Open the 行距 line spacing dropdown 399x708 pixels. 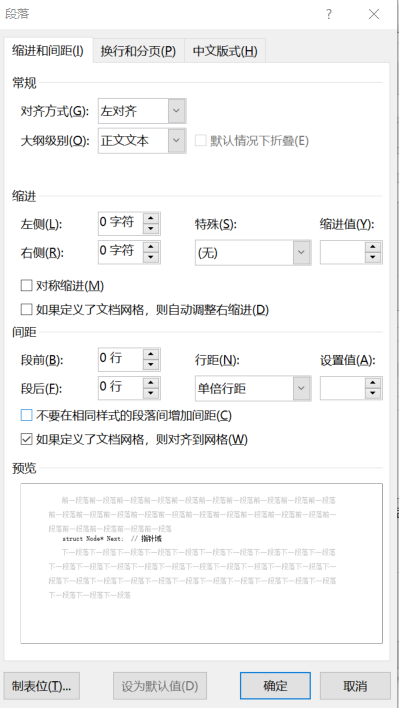tap(301, 388)
